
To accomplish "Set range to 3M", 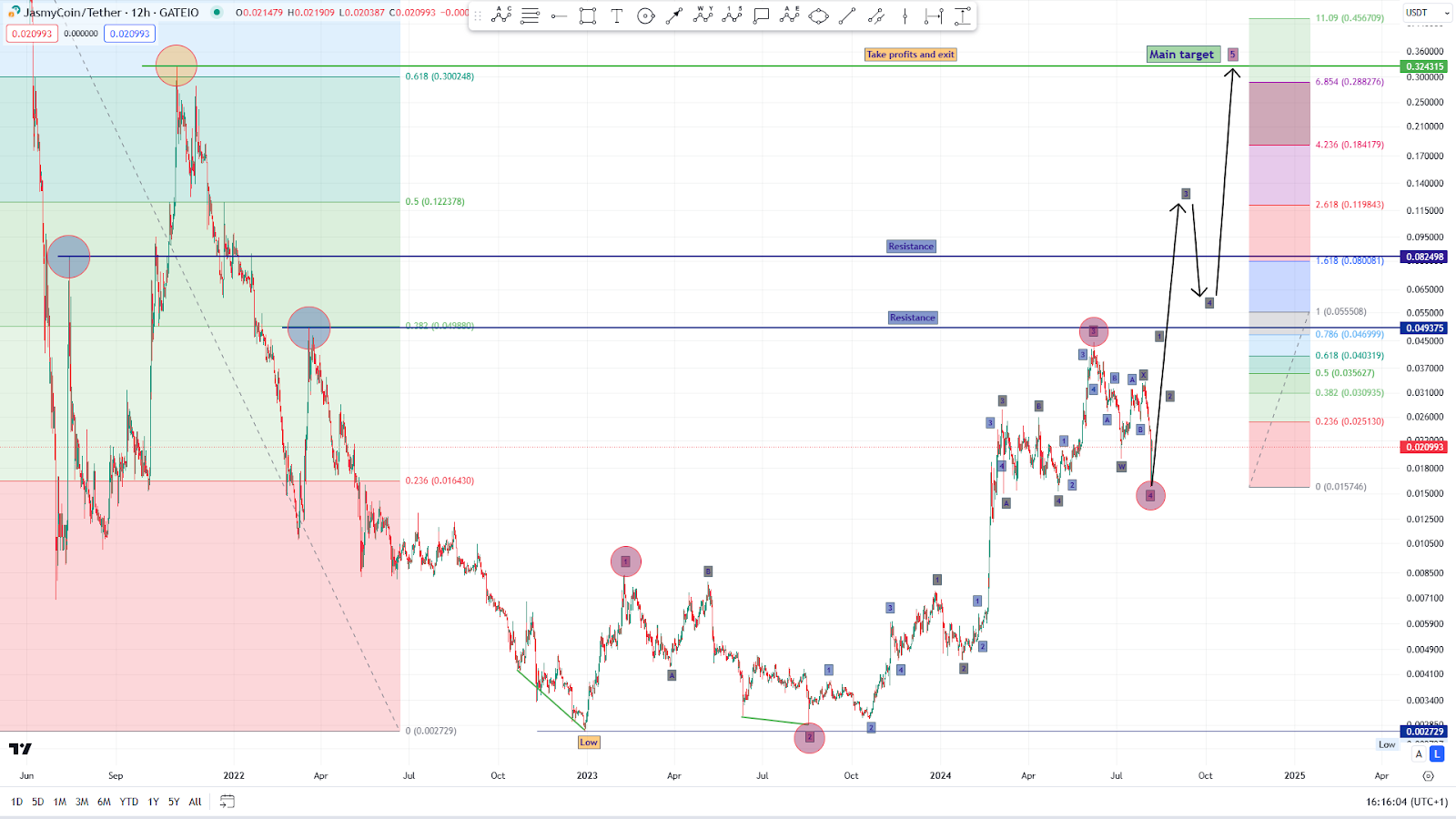I will [x=82, y=802].
